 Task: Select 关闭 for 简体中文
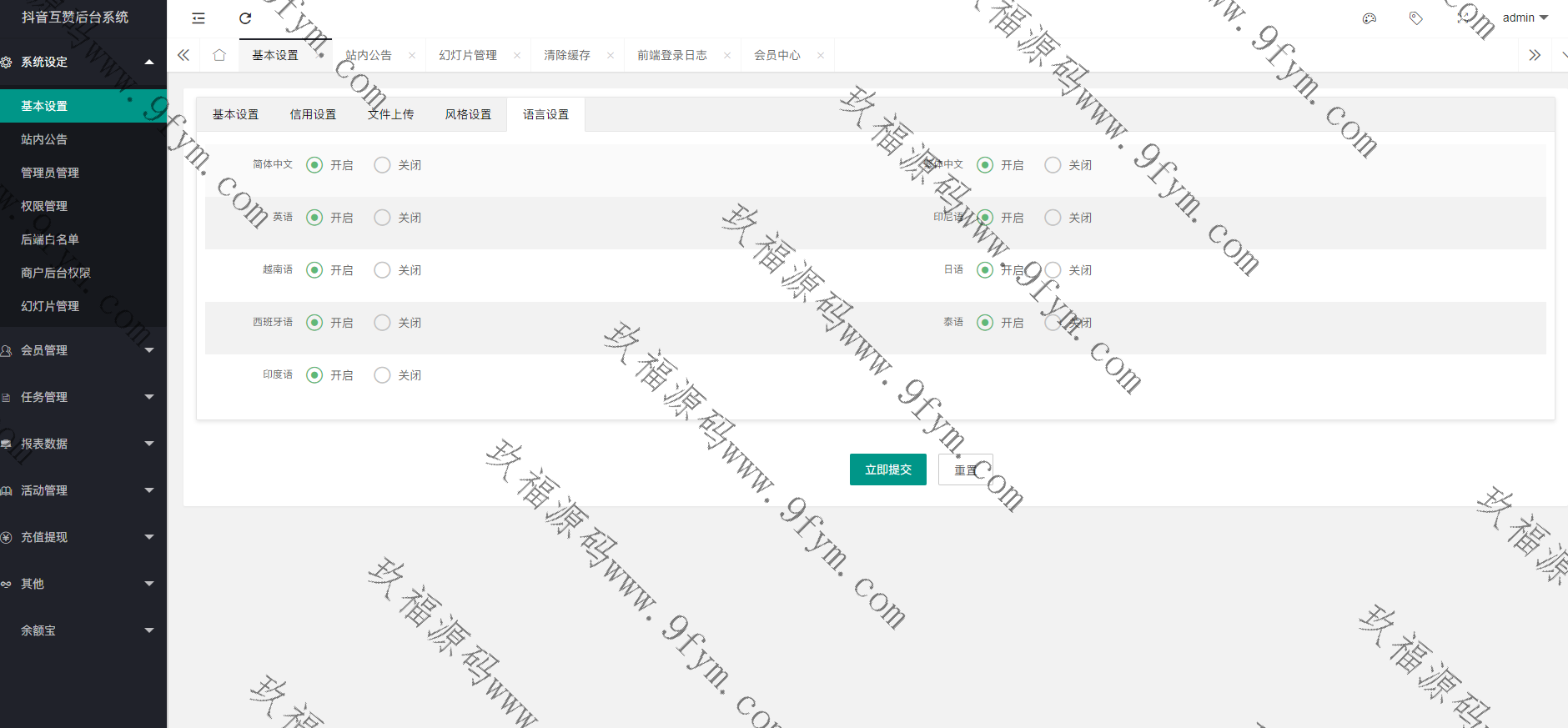pos(383,165)
